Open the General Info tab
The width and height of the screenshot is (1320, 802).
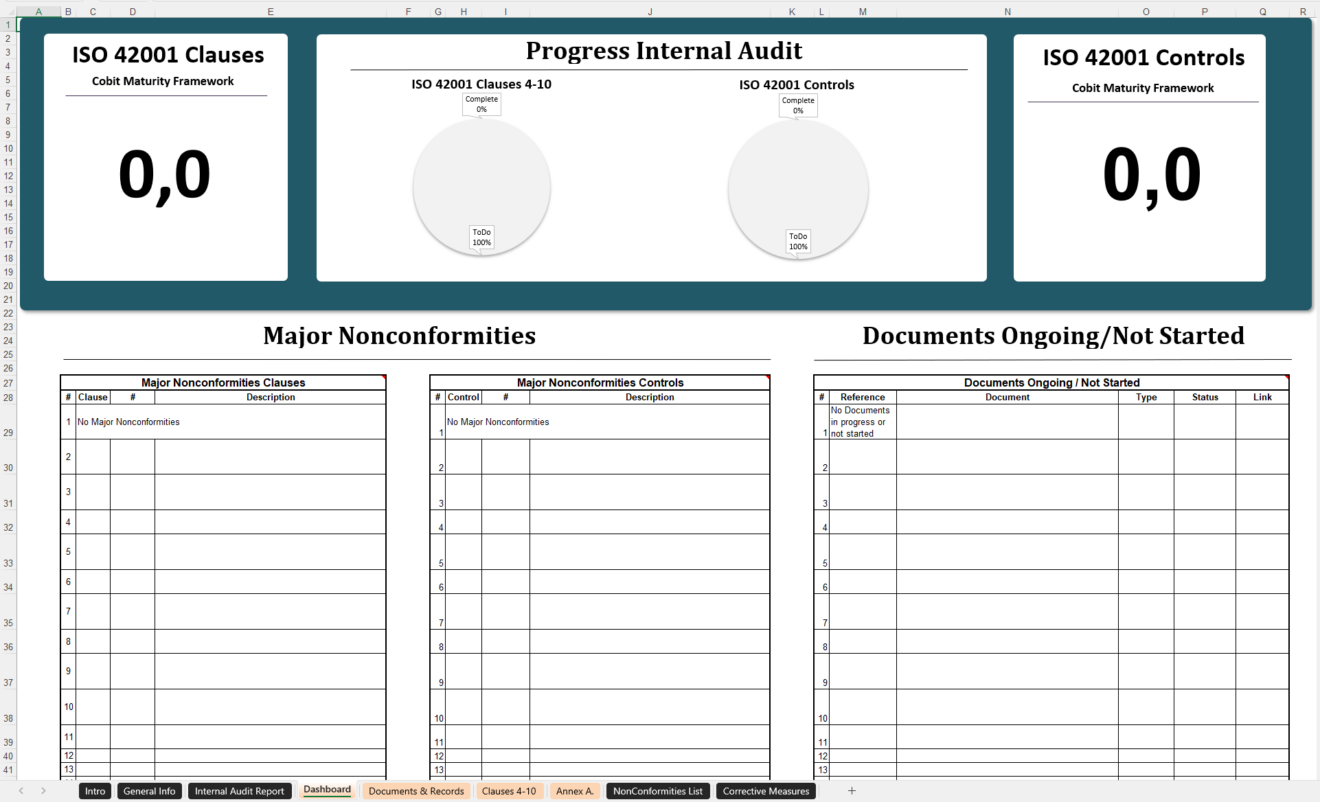(x=148, y=790)
